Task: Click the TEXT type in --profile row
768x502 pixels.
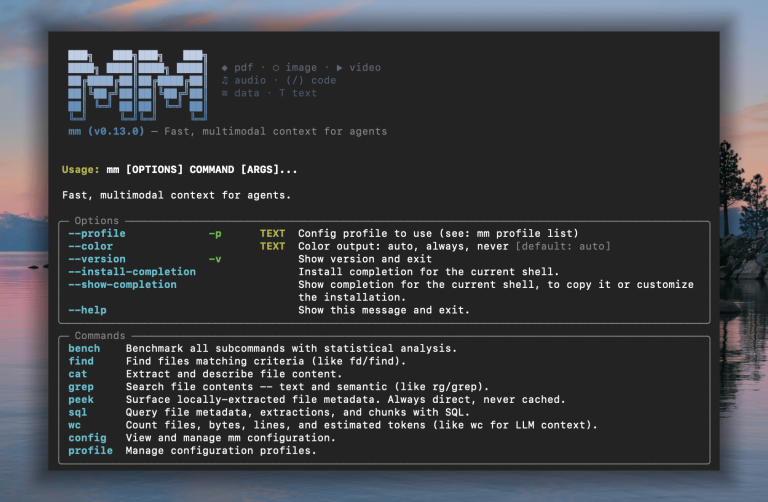Action: tap(272, 233)
